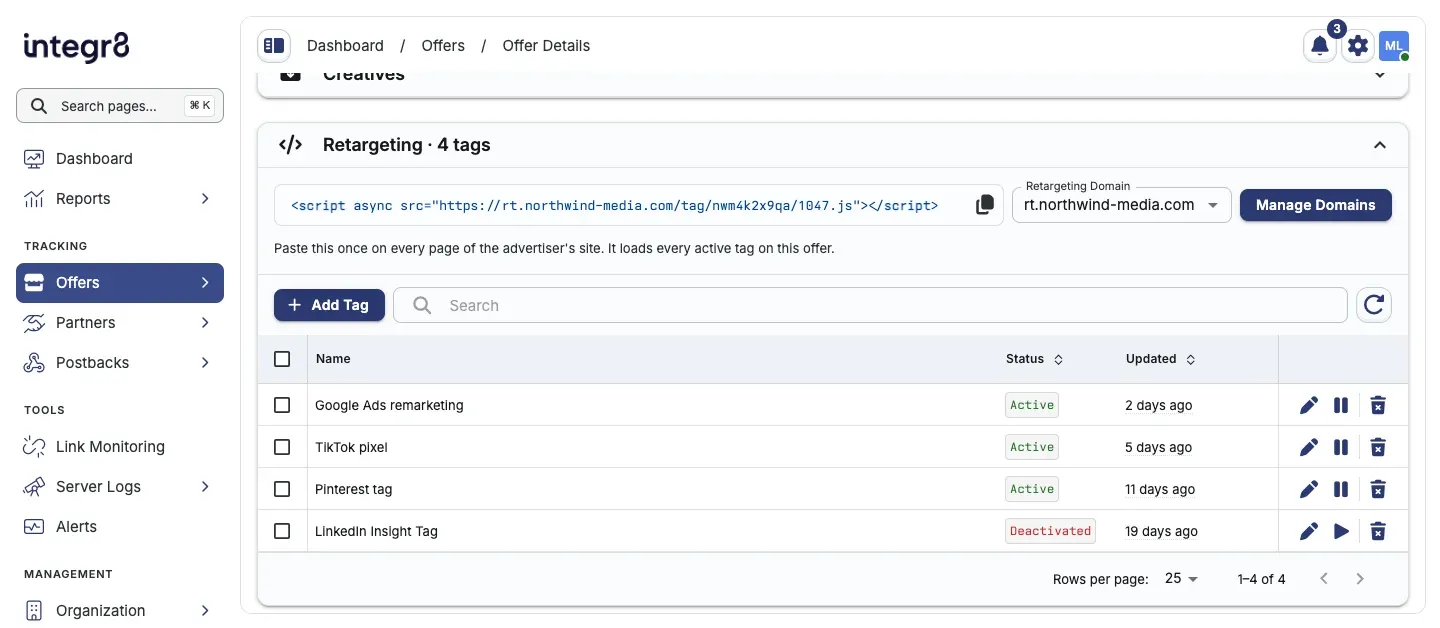1440x628 pixels.
Task: Click the "TikTok pixel" name cell
Action: tap(351, 447)
